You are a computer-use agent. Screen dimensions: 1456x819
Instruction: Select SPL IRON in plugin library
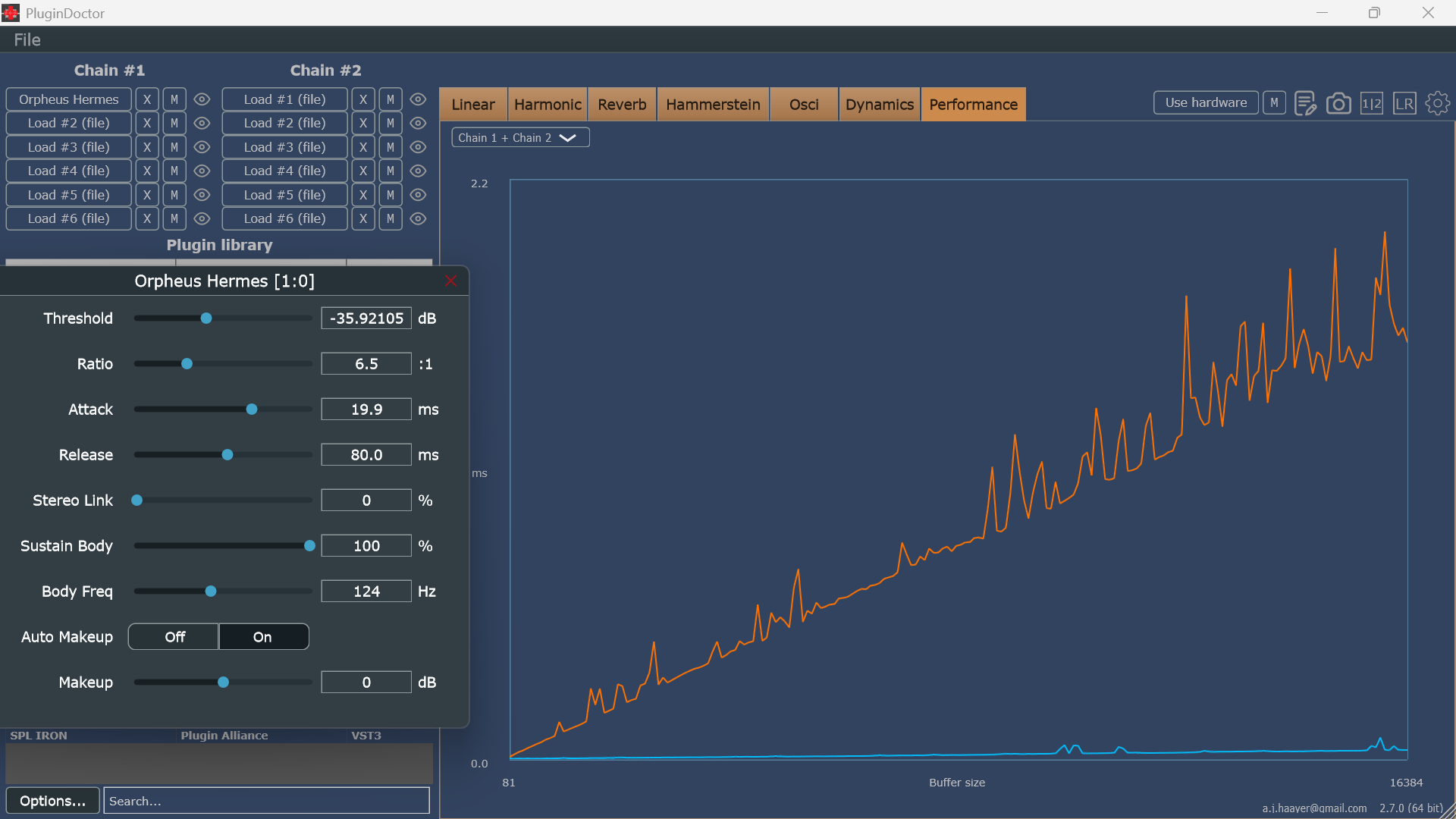219,736
